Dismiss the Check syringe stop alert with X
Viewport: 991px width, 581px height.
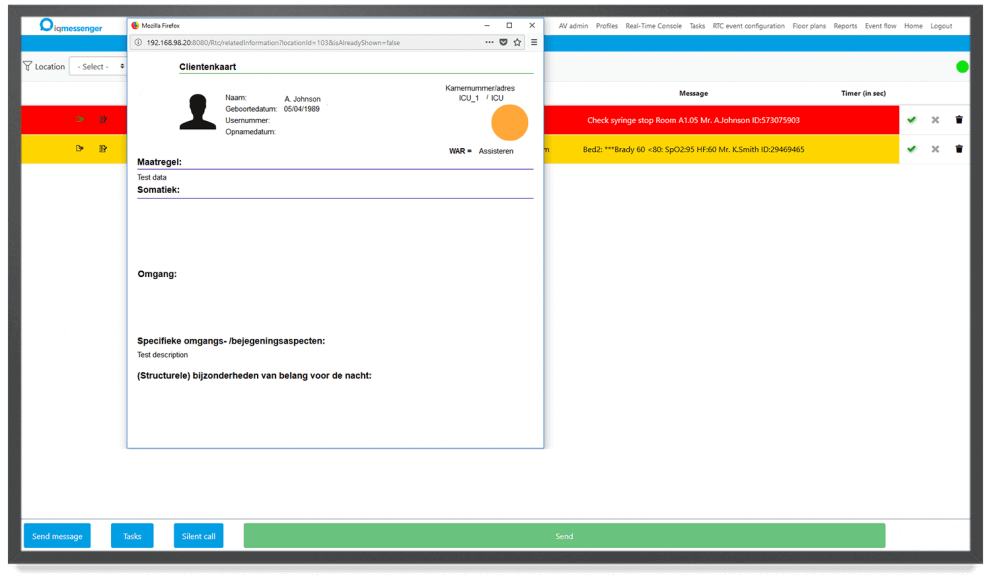click(x=935, y=119)
